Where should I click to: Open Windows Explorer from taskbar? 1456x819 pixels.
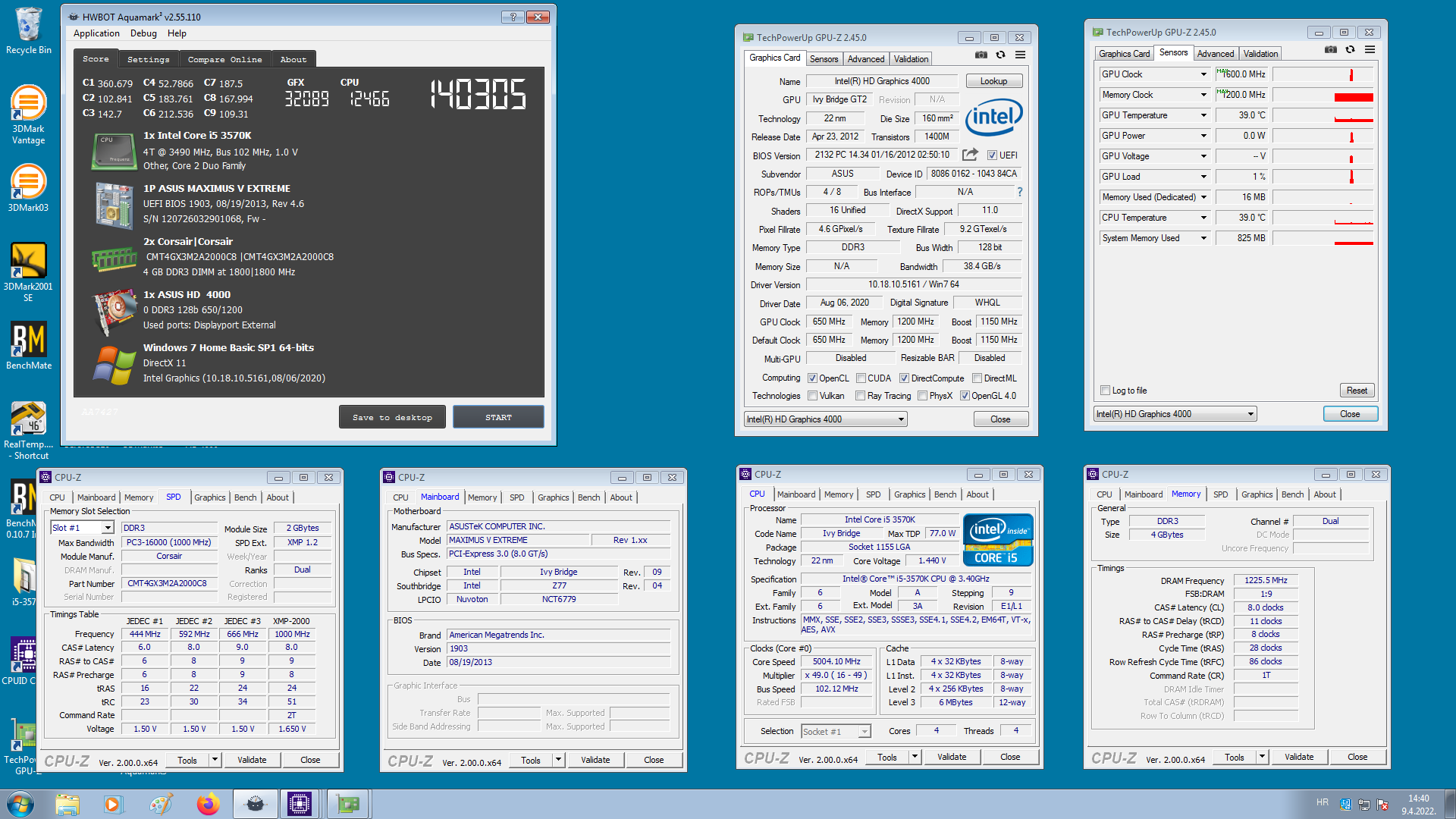(x=67, y=804)
